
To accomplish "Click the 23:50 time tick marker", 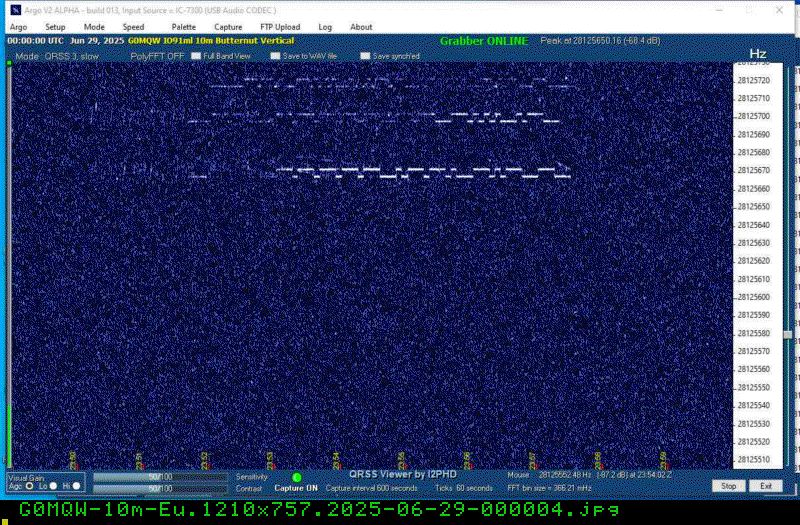I will pos(73,461).
